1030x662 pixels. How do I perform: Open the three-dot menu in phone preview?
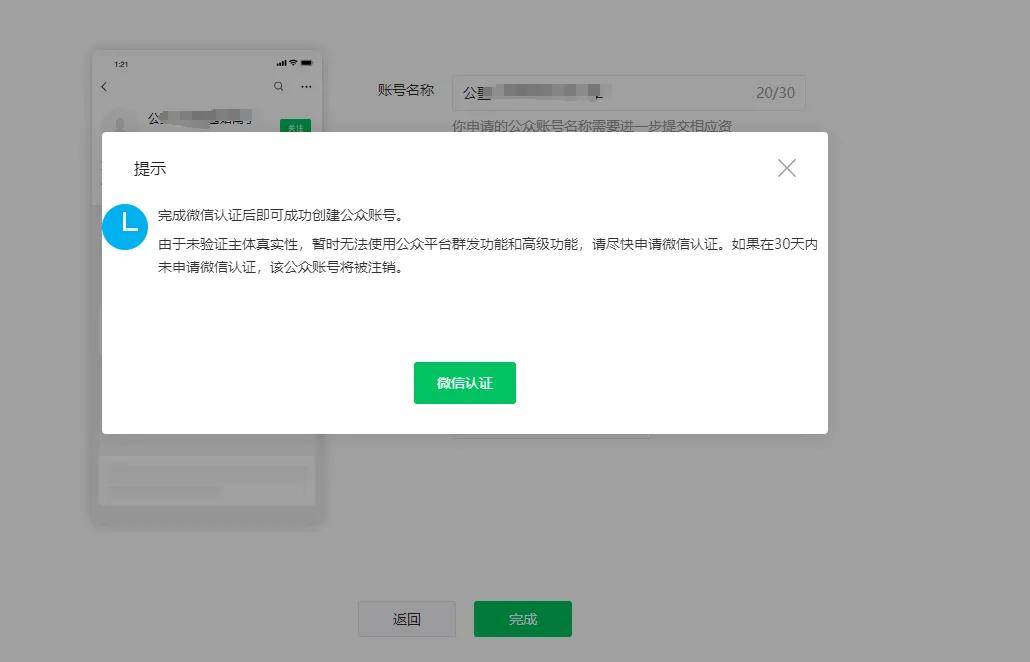306,87
